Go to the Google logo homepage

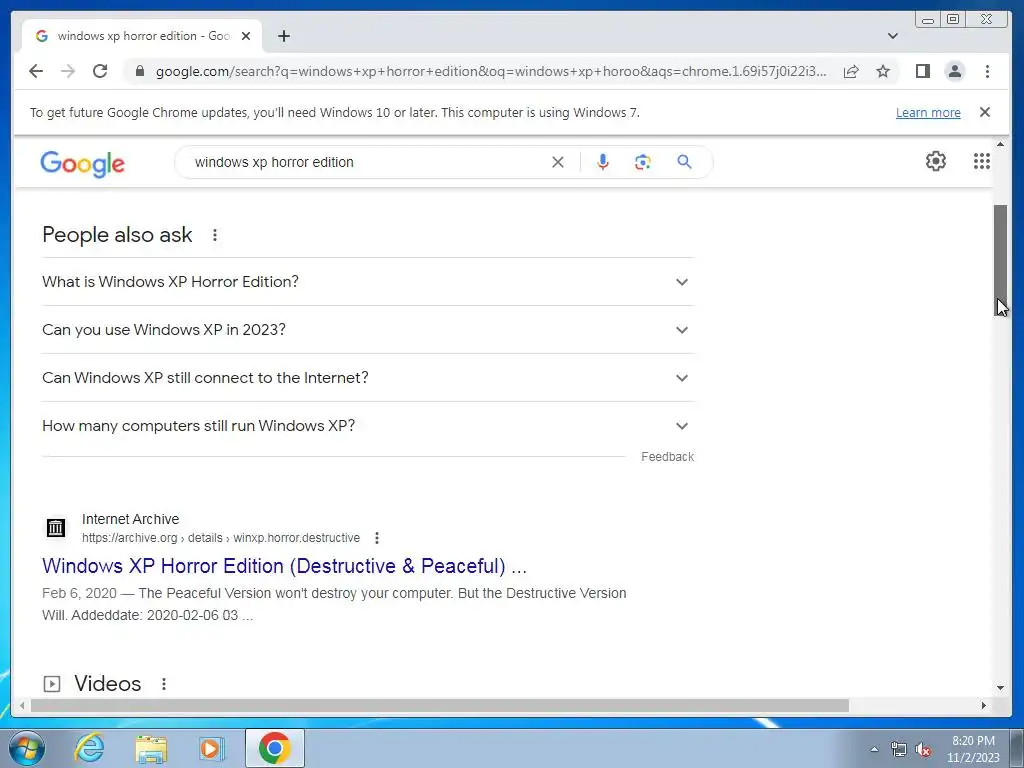pyautogui.click(x=82, y=163)
